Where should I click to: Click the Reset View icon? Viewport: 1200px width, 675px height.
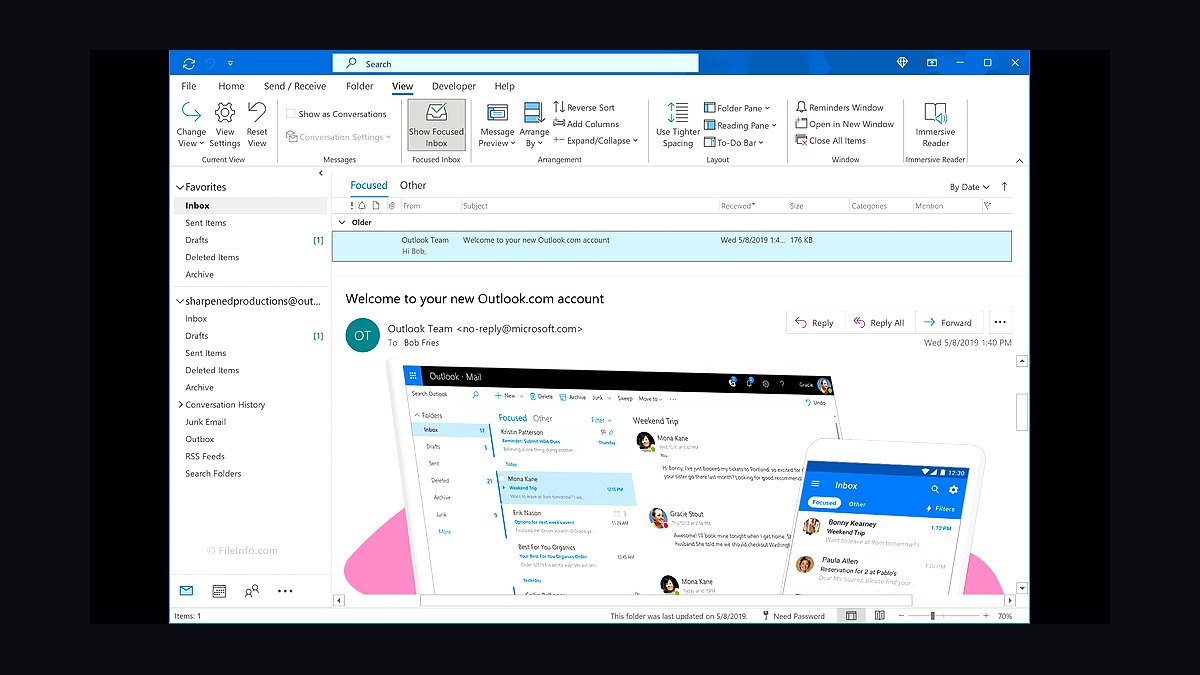(257, 112)
